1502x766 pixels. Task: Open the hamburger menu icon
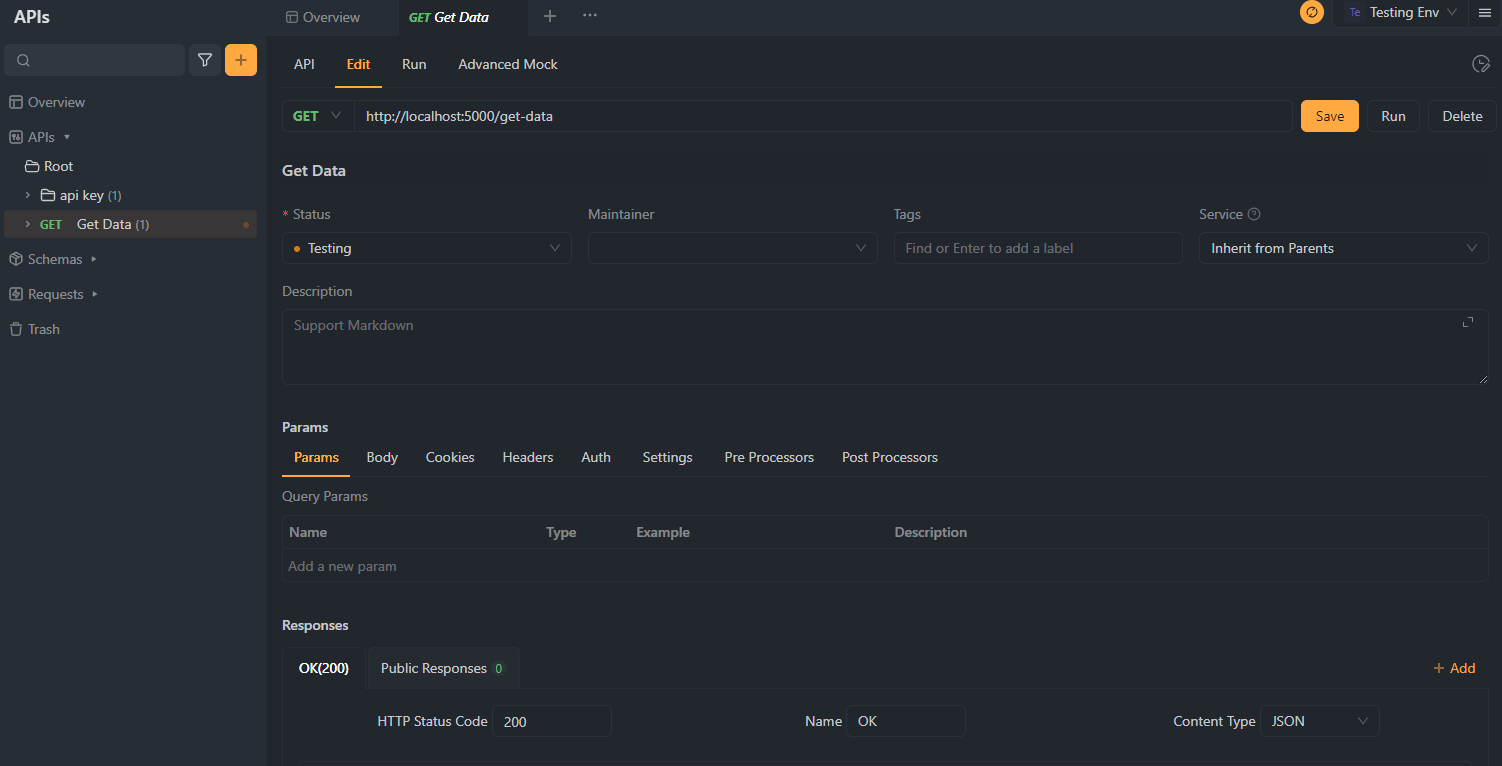tap(1485, 13)
